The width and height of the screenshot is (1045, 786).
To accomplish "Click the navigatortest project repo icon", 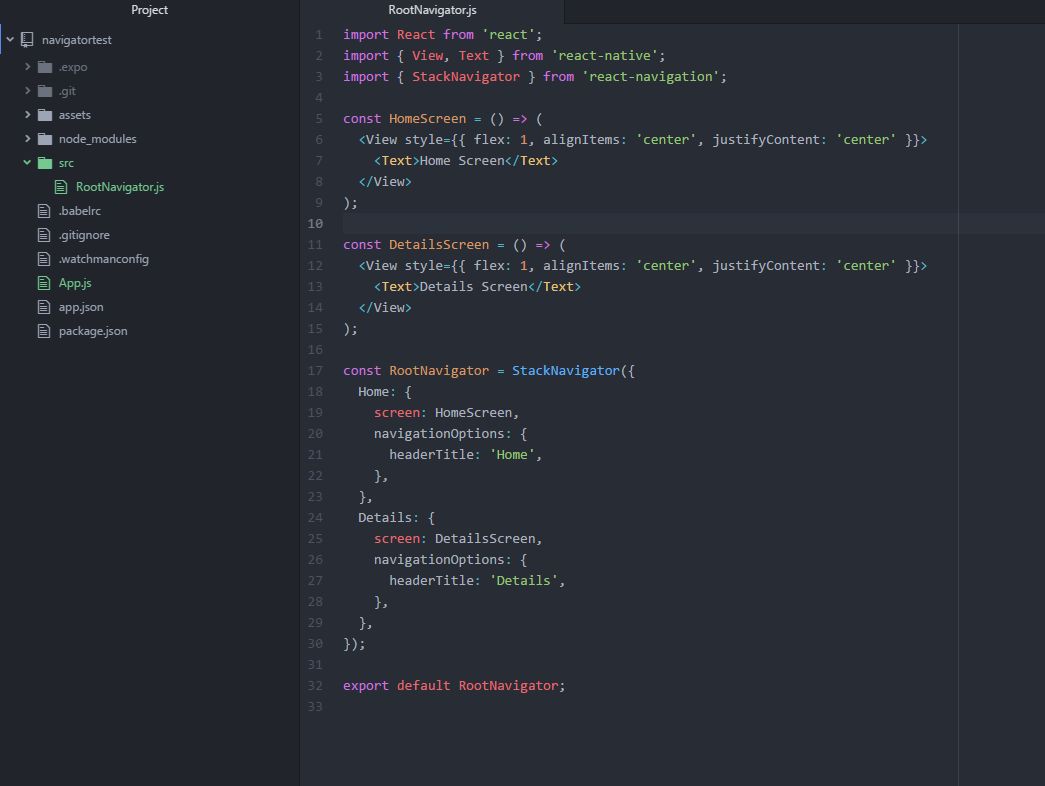I will (27, 40).
